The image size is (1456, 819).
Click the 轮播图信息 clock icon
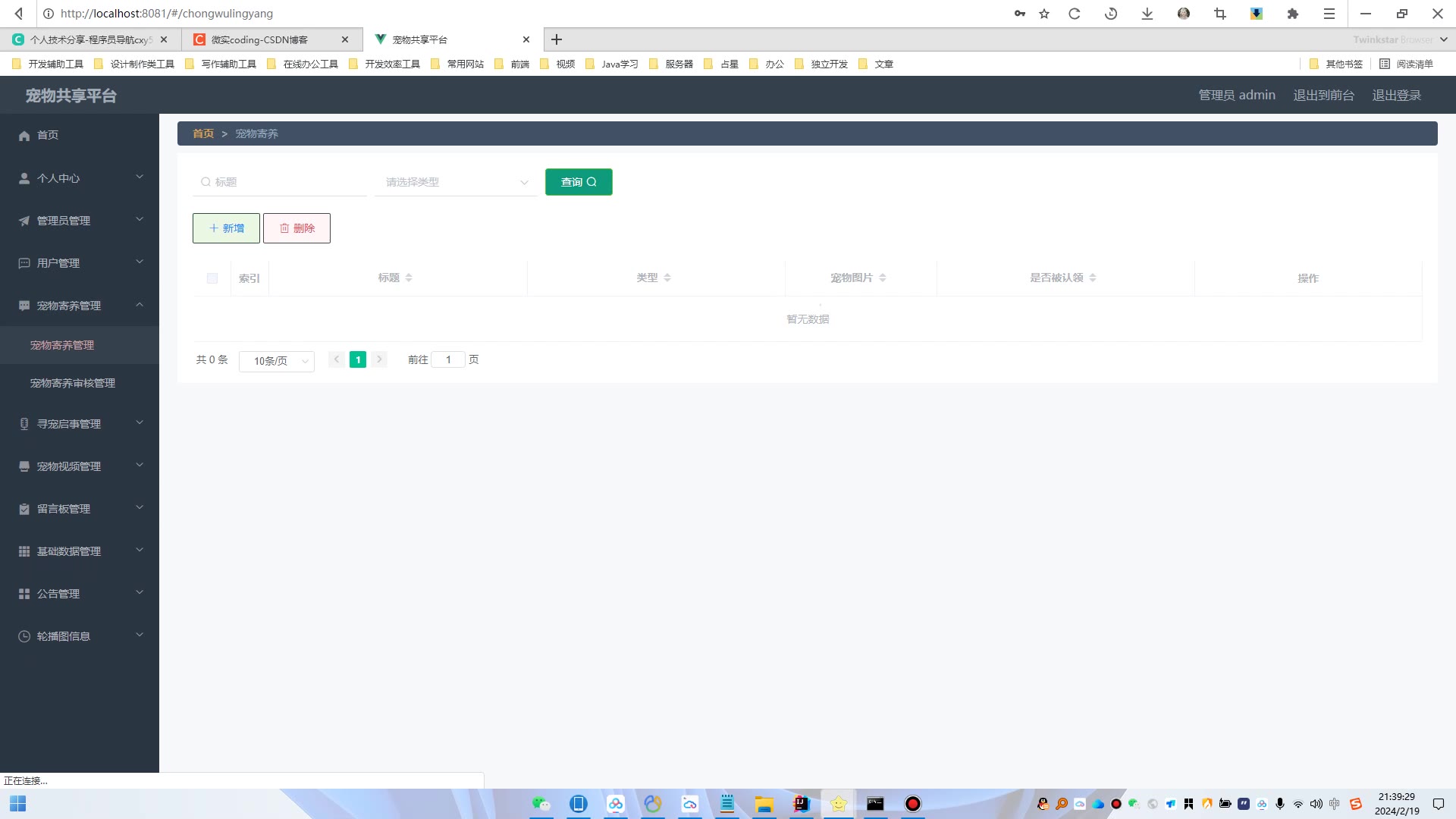(x=24, y=636)
